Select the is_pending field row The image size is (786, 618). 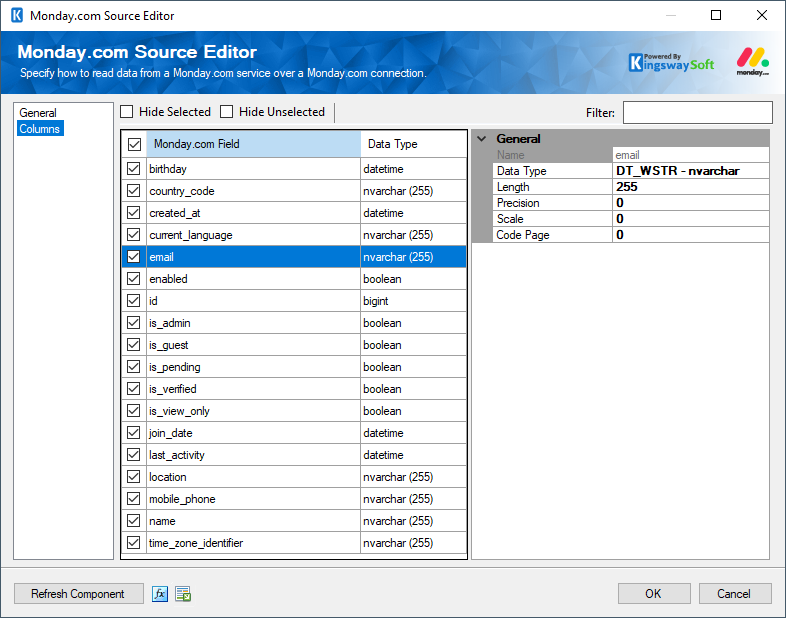coord(294,367)
